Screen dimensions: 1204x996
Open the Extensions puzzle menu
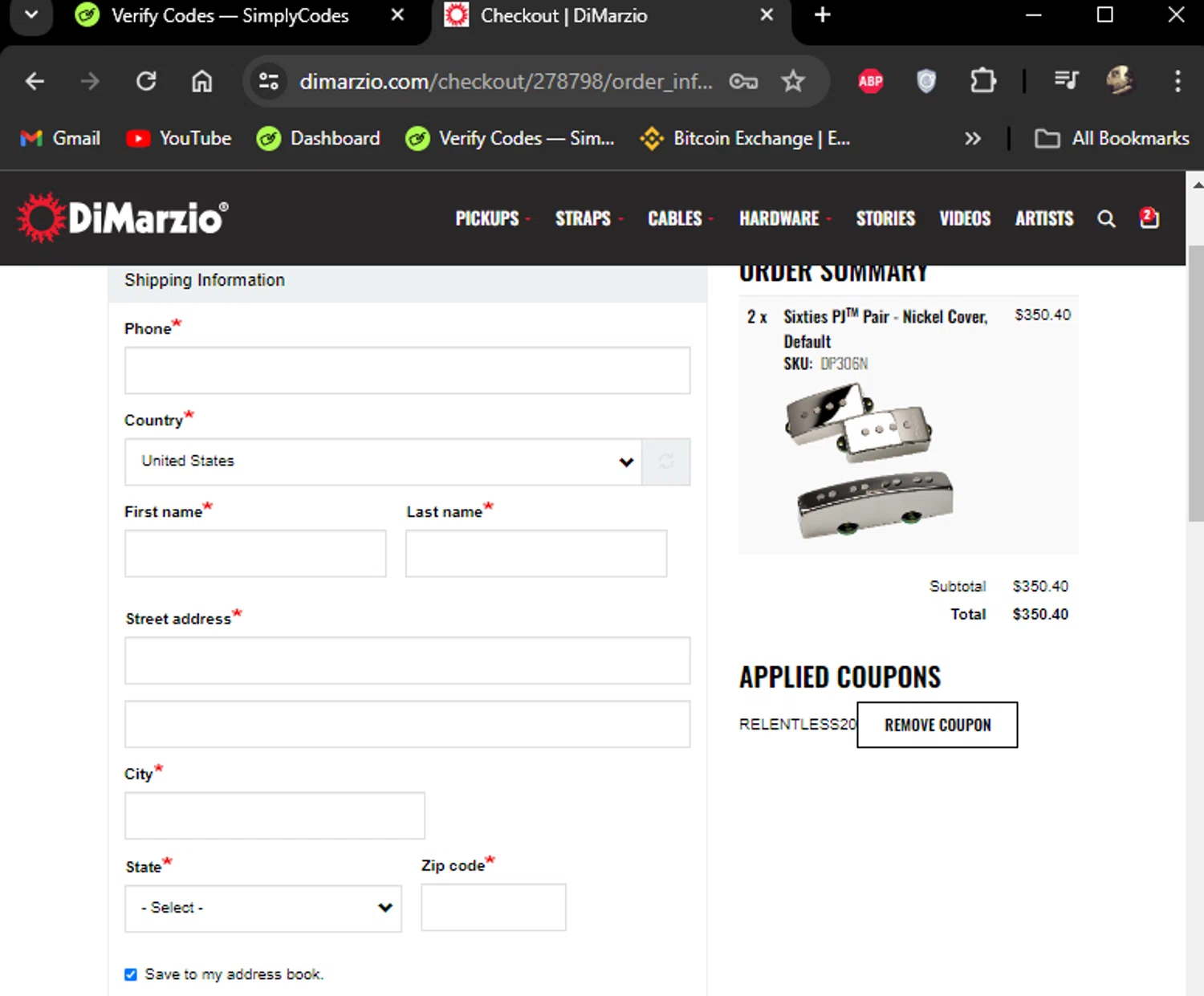[x=982, y=80]
